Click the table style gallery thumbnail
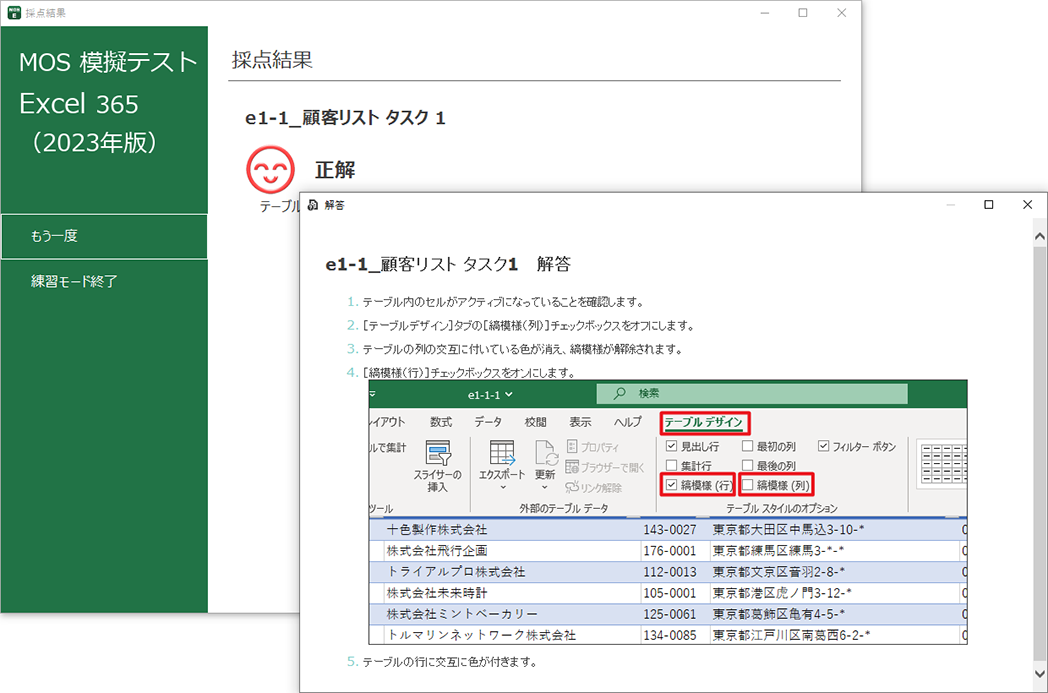This screenshot has height=693, width=1048. click(x=942, y=463)
